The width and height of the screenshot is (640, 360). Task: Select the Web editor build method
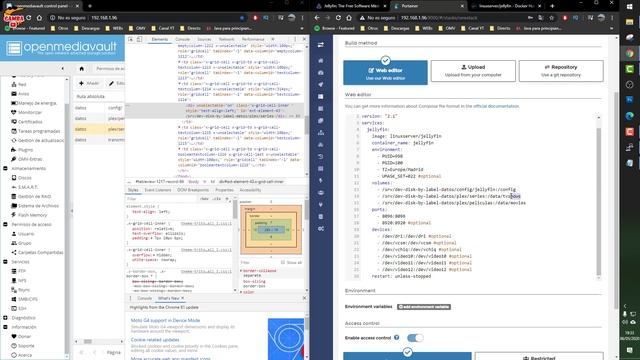click(x=385, y=73)
